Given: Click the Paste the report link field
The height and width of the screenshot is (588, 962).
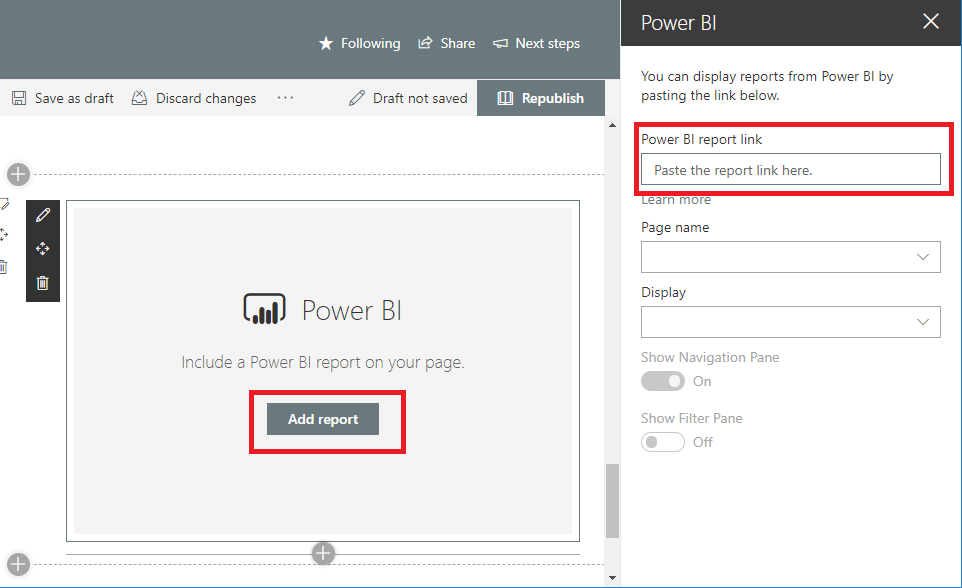Looking at the screenshot, I should 791,169.
